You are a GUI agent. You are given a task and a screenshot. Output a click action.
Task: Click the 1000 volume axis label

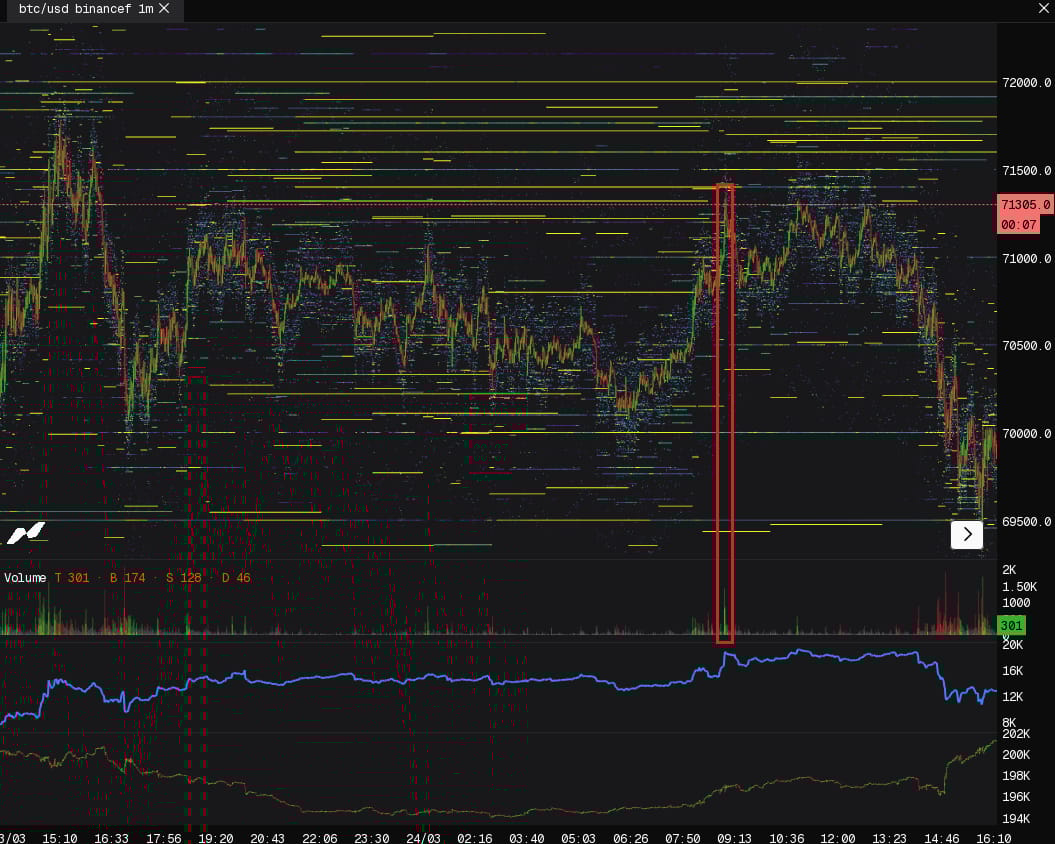tap(1016, 603)
